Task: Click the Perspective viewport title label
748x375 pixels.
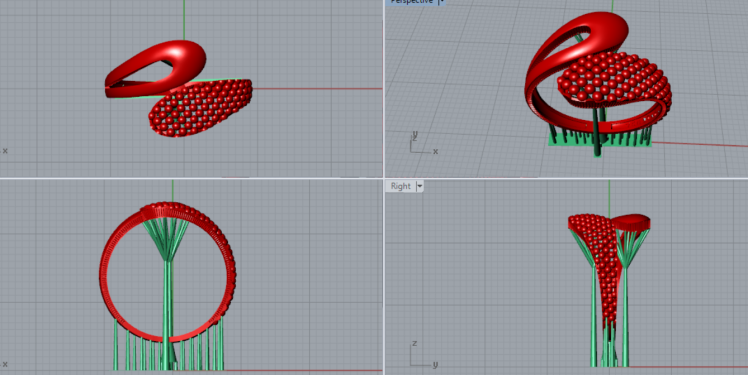Action: pyautogui.click(x=411, y=2)
